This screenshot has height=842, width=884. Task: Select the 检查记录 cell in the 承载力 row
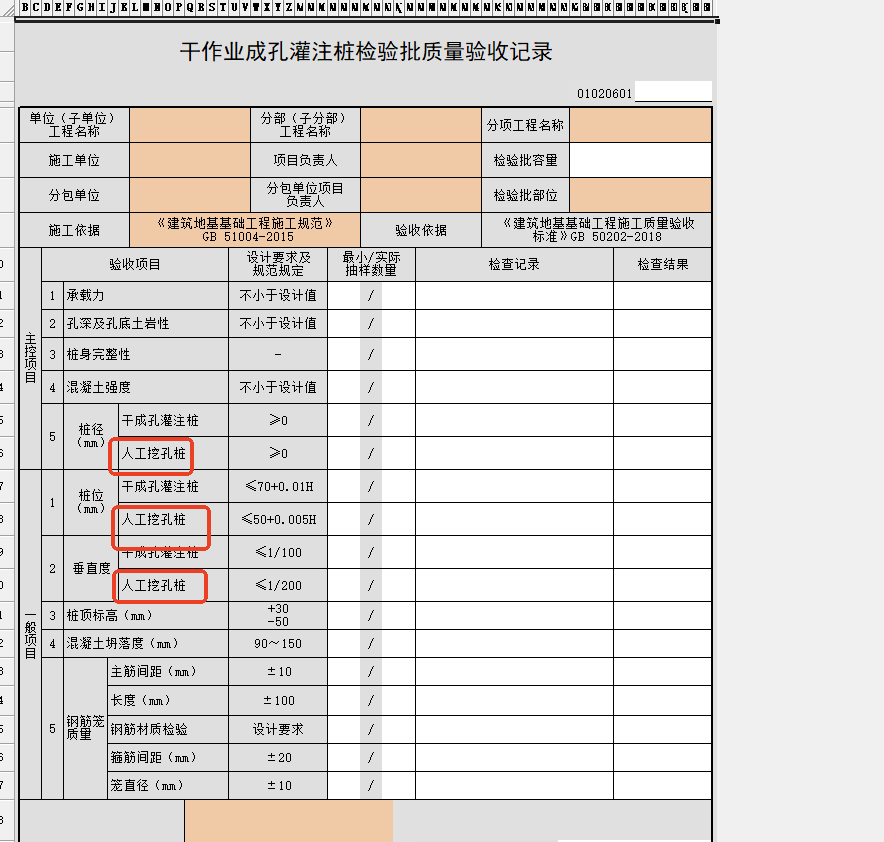pos(514,296)
